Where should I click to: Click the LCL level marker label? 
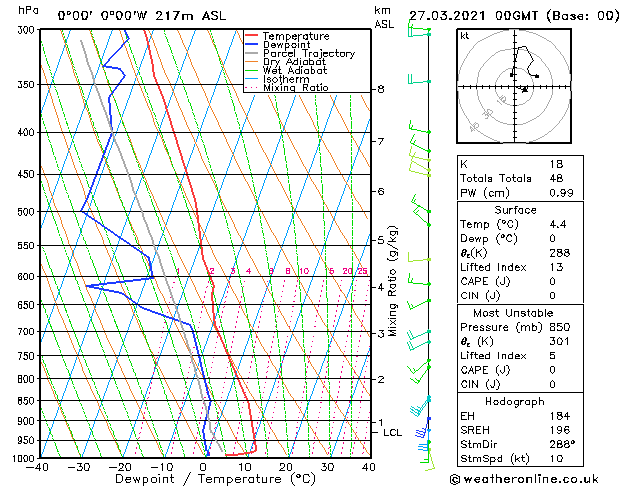(x=392, y=433)
